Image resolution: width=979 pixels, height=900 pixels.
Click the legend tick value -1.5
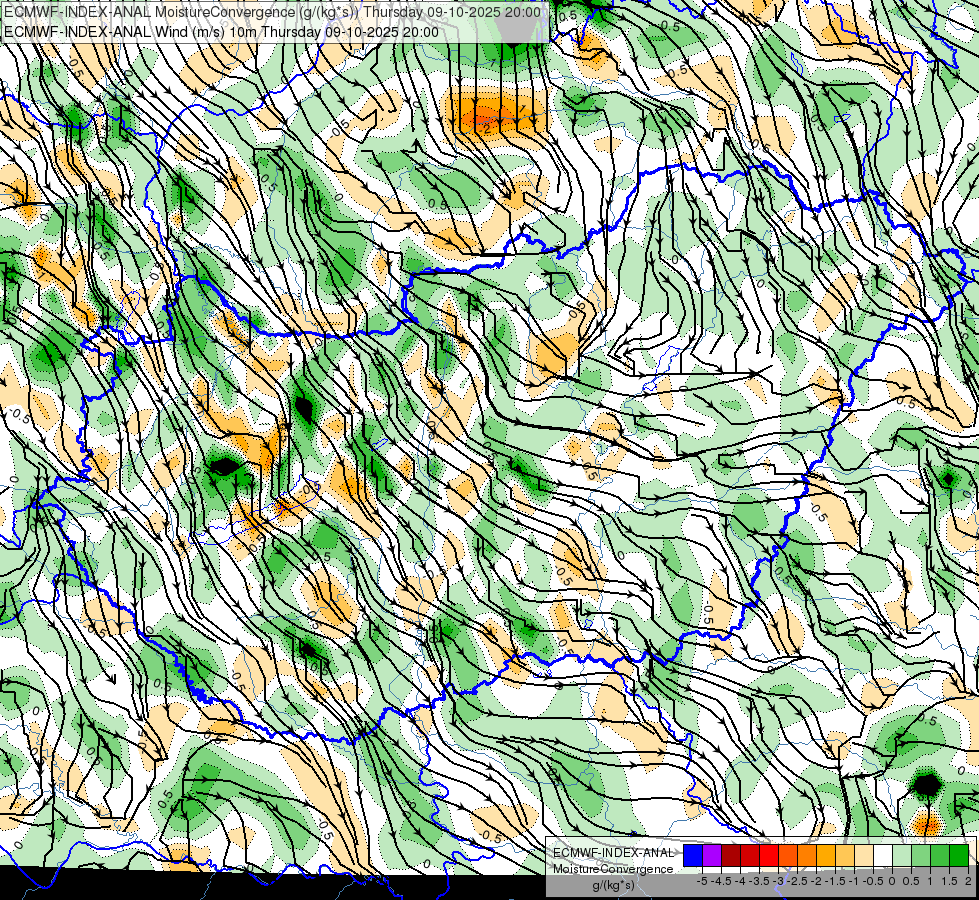click(x=835, y=881)
